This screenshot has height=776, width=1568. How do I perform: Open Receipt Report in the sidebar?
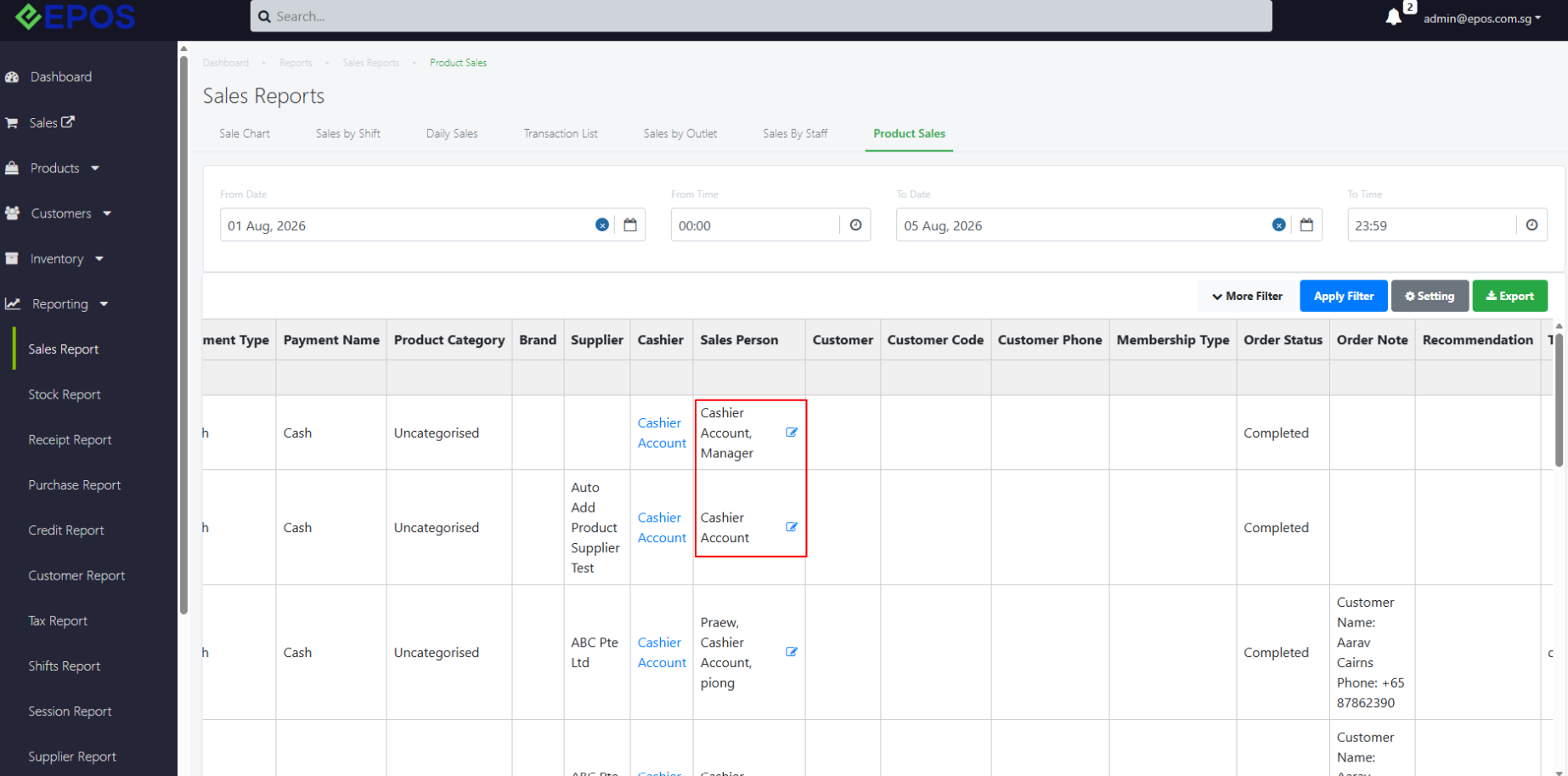pos(70,439)
